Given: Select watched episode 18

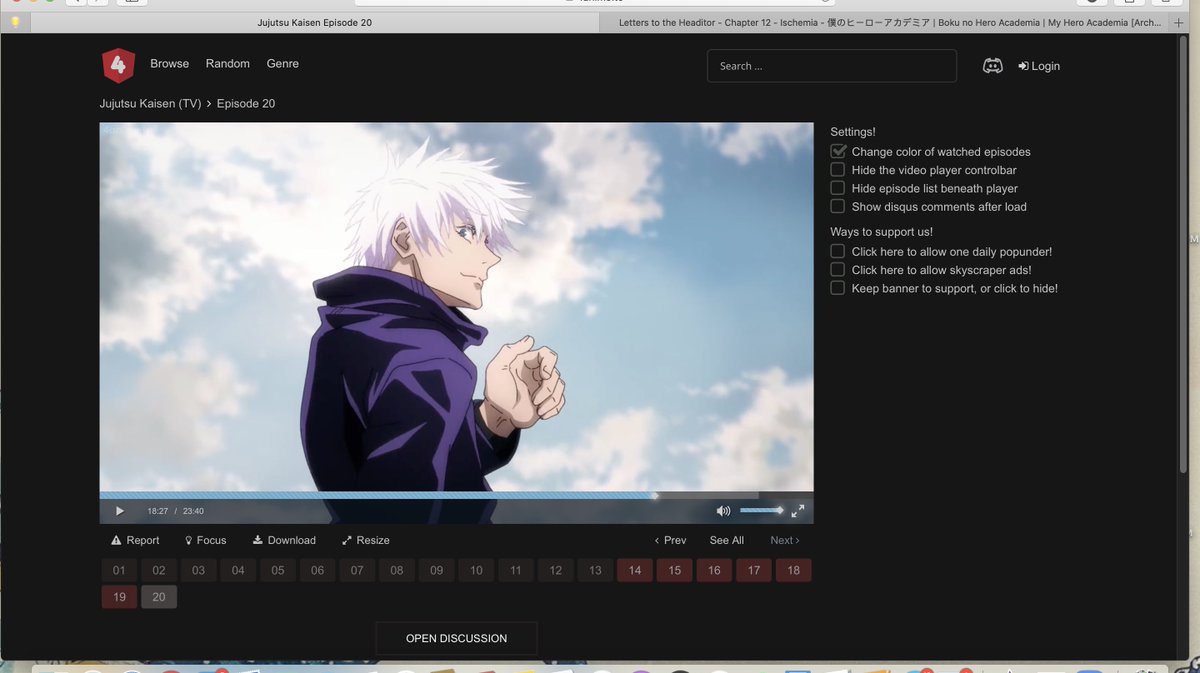Looking at the screenshot, I should point(794,570).
